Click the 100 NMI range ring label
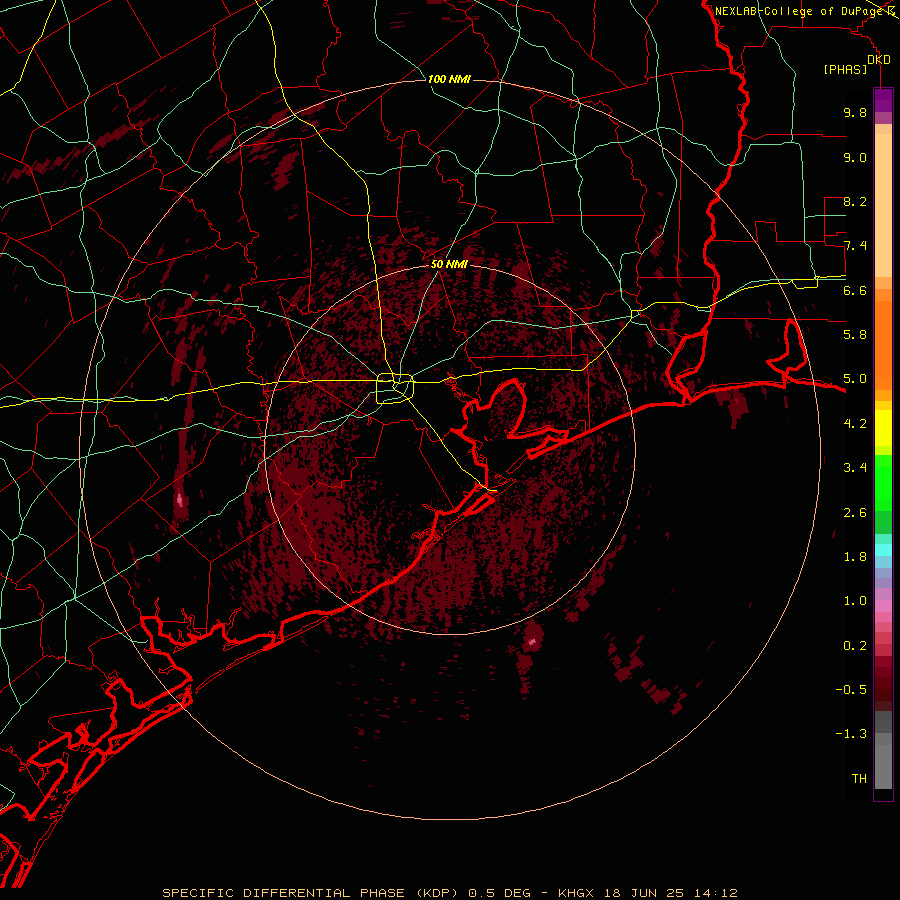 (449, 79)
